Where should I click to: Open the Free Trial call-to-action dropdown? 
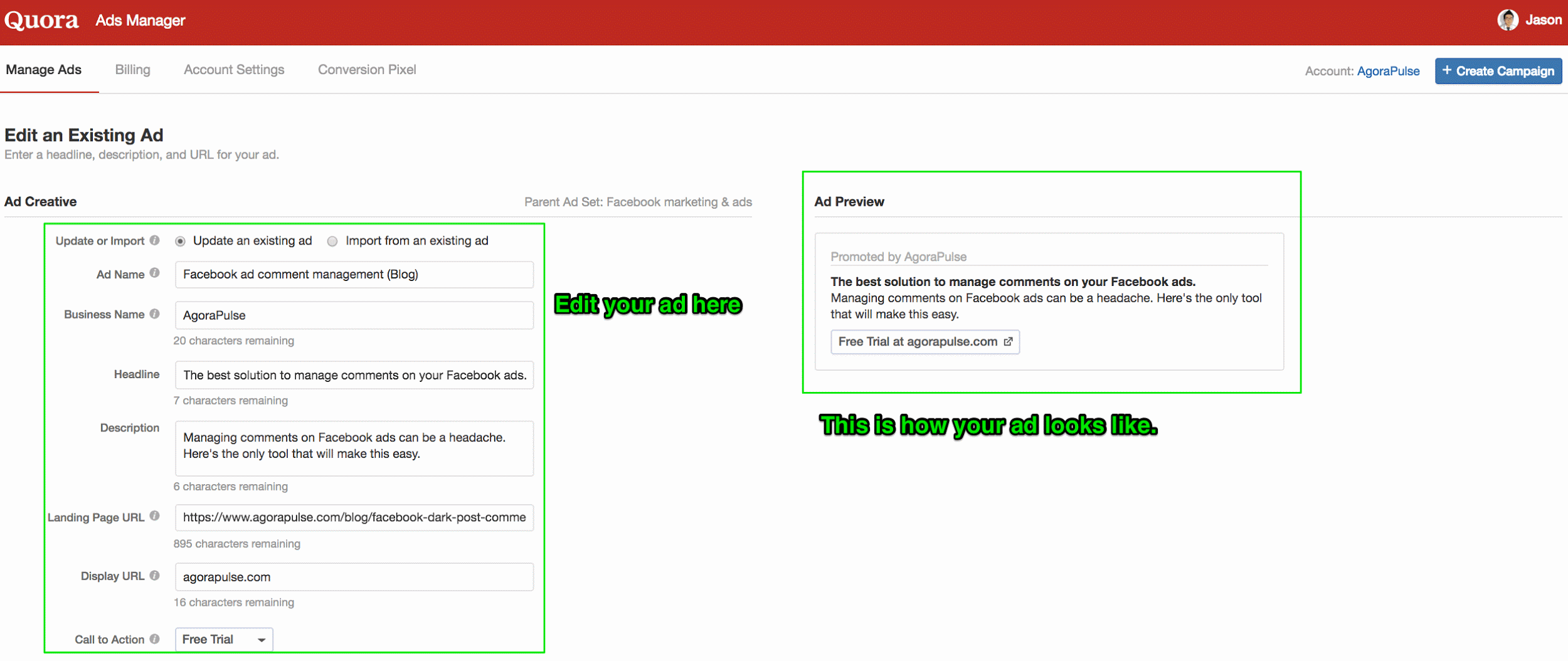(x=224, y=639)
